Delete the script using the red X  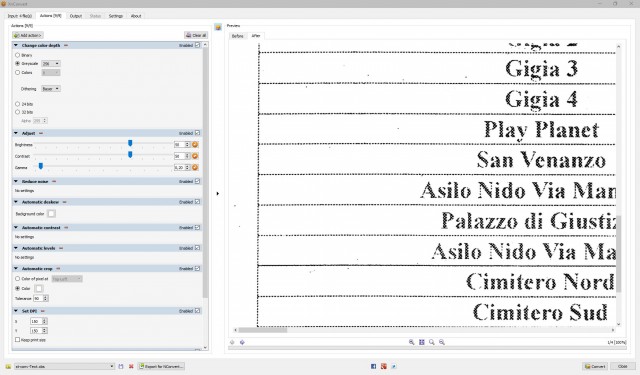[x=131, y=366]
